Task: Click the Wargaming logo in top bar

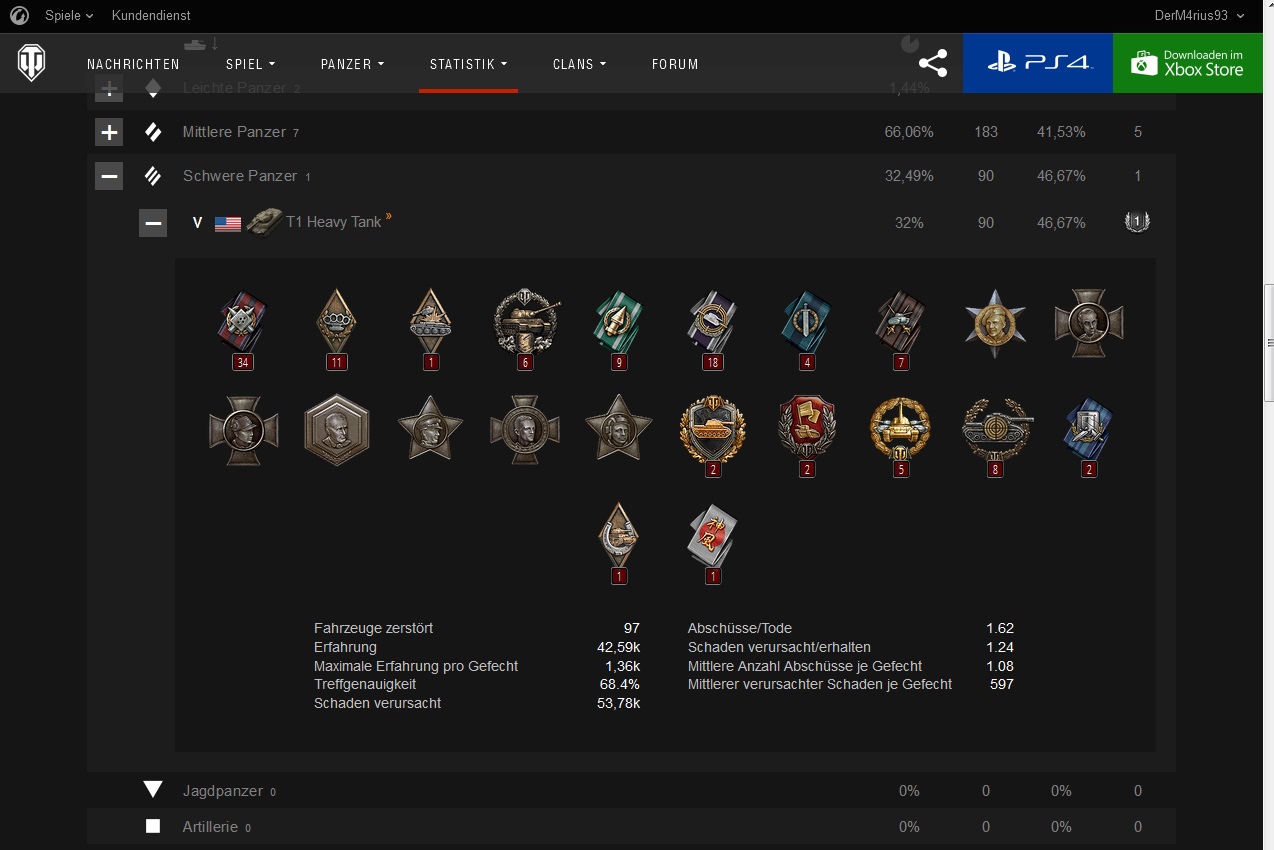Action: point(19,15)
